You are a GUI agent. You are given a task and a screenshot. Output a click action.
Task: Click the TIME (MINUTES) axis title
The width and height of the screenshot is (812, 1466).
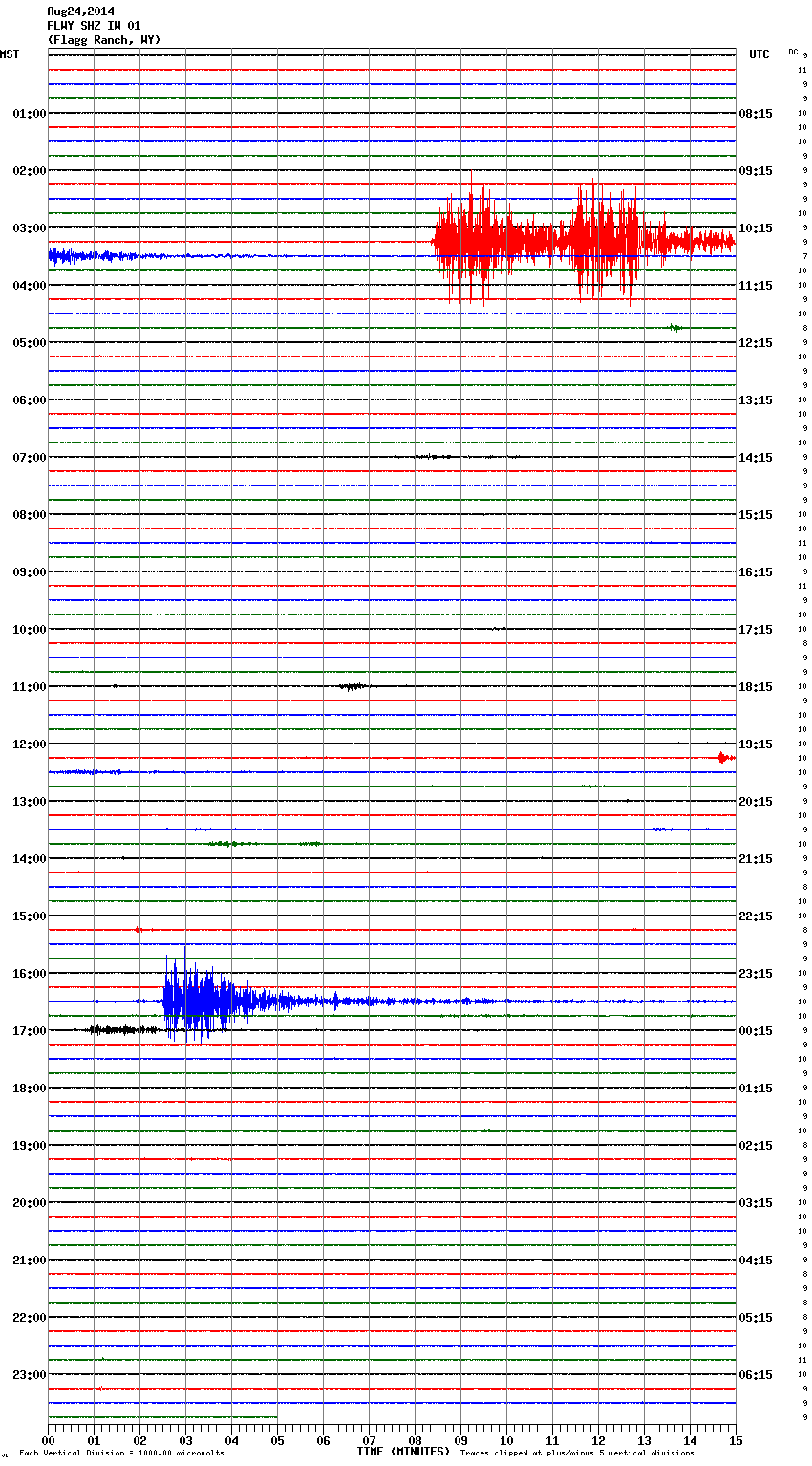point(403,1452)
